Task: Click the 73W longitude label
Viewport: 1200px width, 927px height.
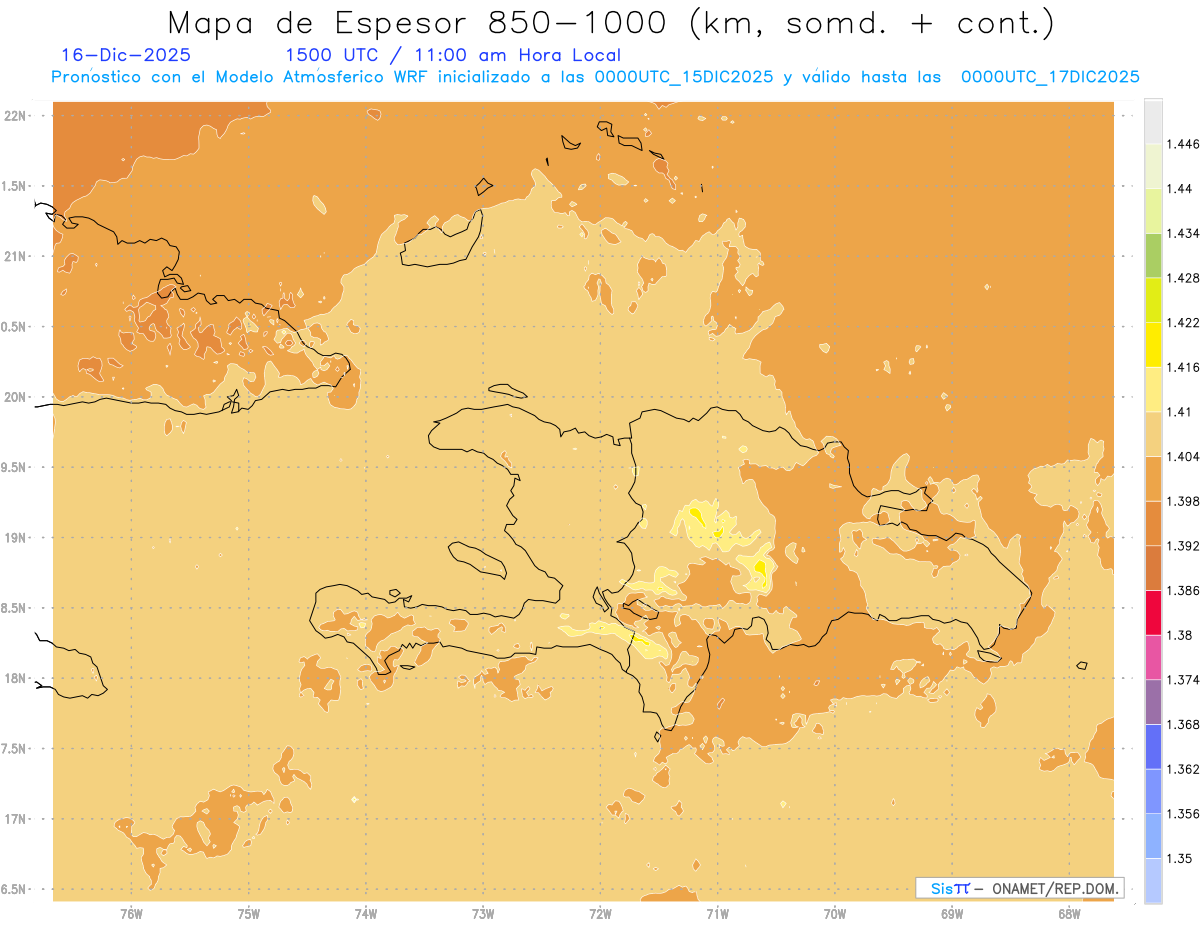Action: tap(483, 913)
